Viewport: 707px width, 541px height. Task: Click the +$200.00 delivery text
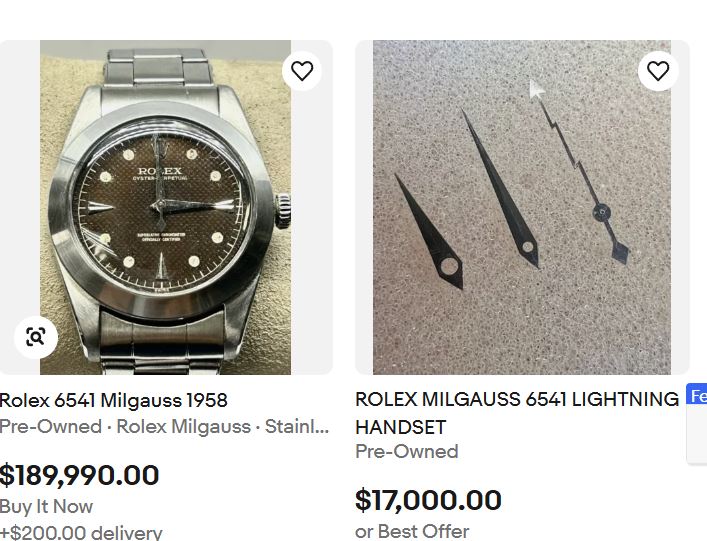pyautogui.click(x=81, y=532)
